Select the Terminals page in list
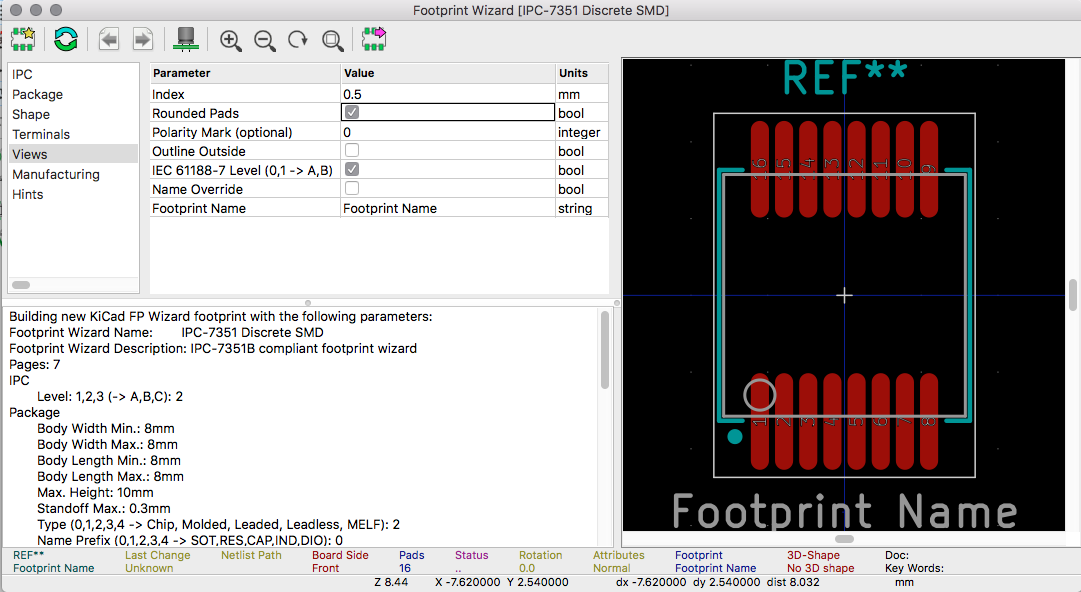This screenshot has width=1081, height=592. point(41,134)
